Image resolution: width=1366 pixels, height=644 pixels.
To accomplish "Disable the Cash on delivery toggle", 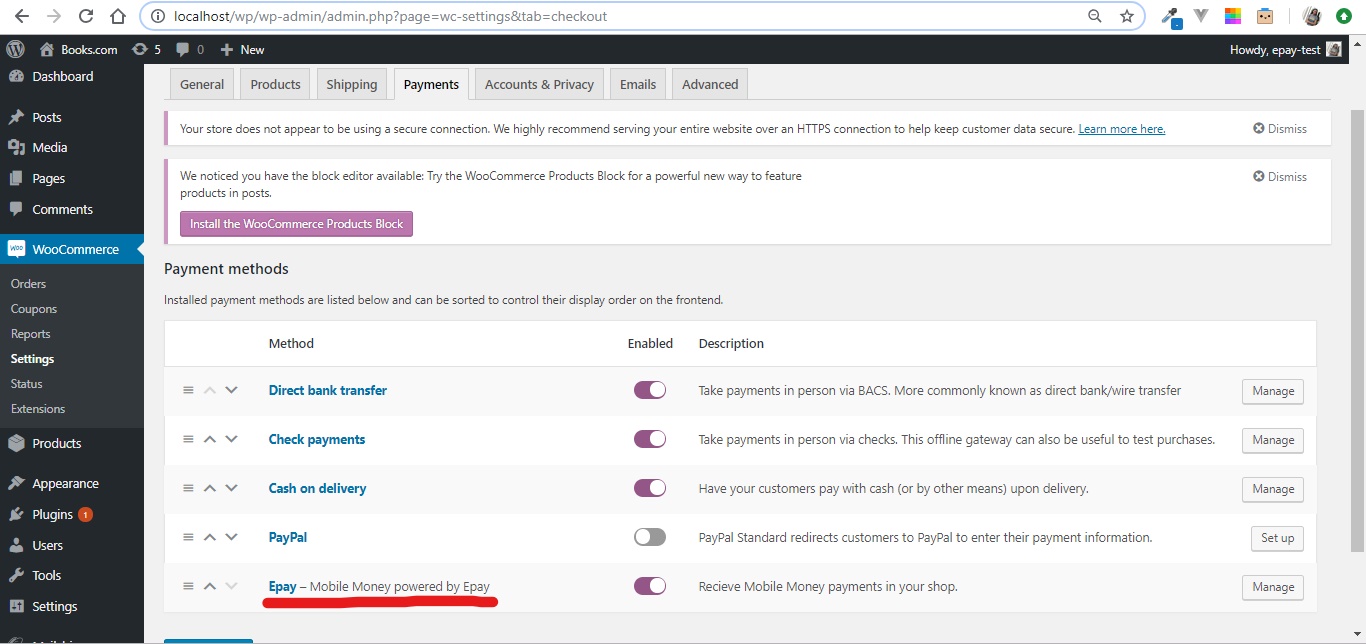I will tap(650, 488).
